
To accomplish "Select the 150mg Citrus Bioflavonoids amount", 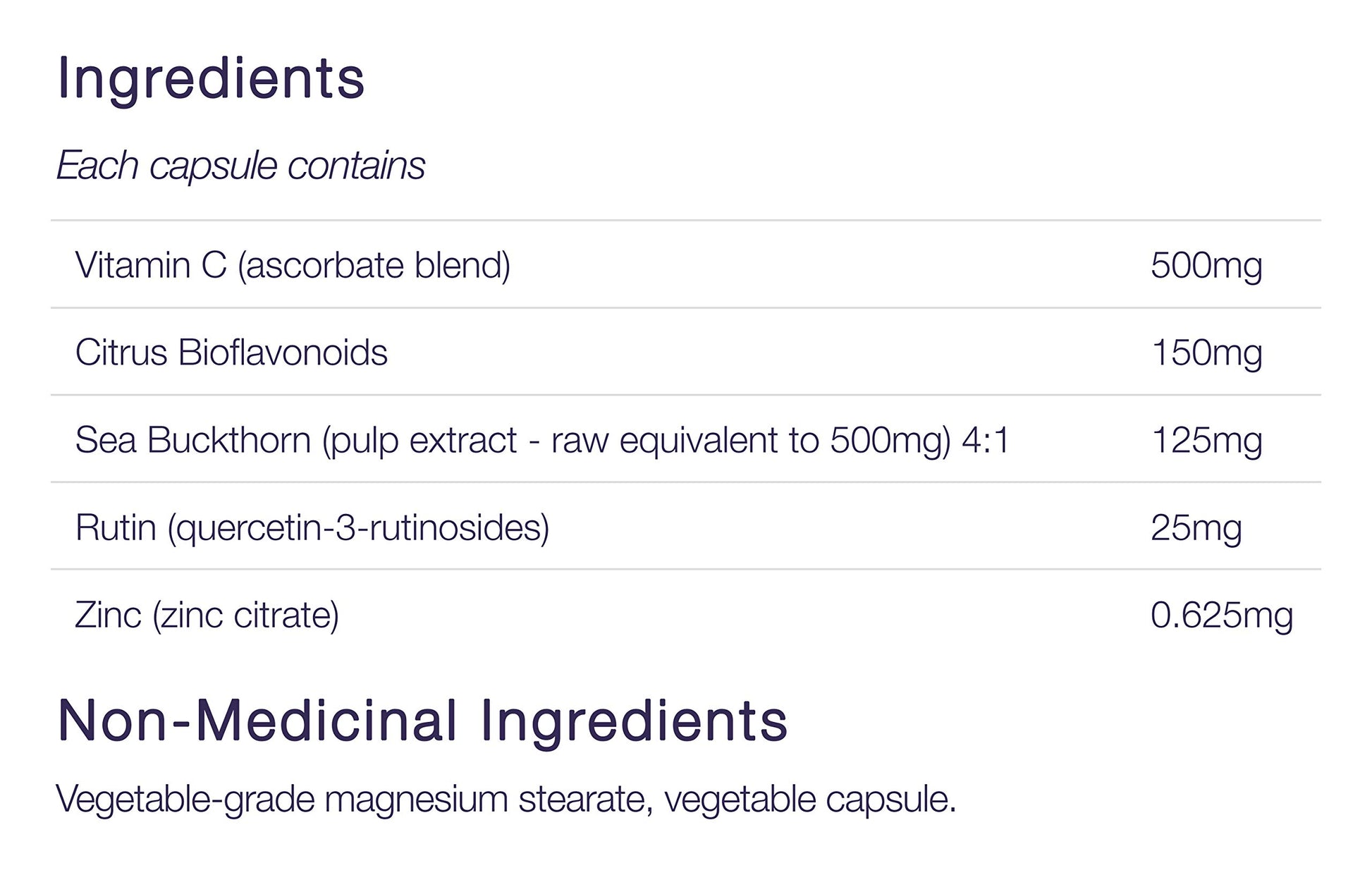I will coord(1206,353).
